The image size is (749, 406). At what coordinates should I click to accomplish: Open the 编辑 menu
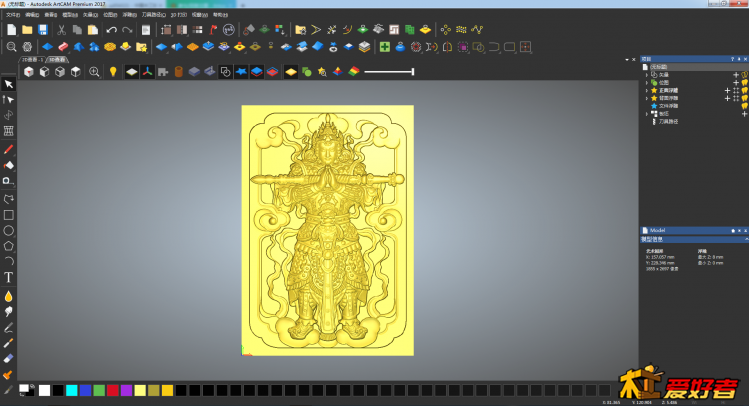click(x=32, y=15)
